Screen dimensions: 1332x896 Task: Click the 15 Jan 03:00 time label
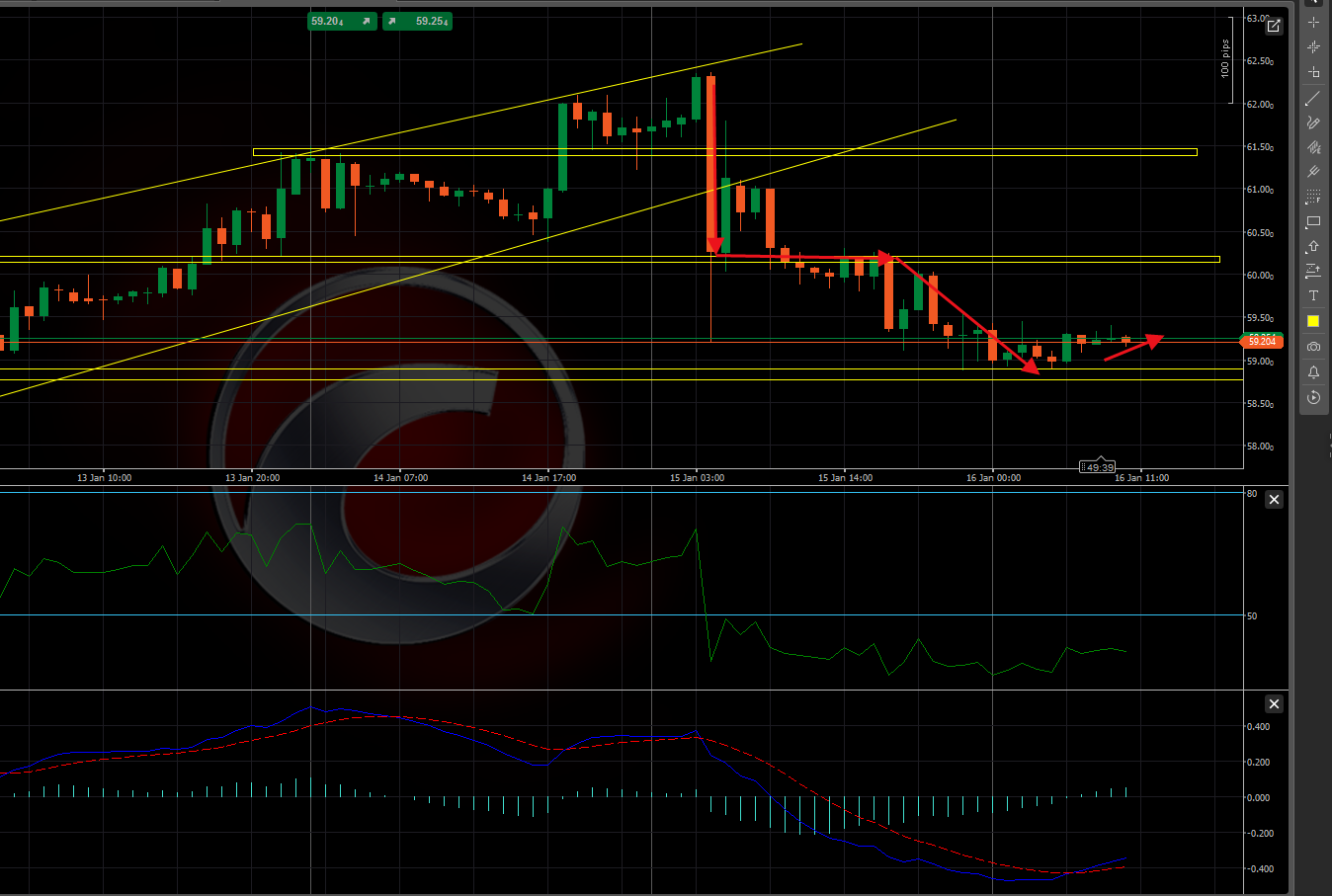pyautogui.click(x=698, y=478)
